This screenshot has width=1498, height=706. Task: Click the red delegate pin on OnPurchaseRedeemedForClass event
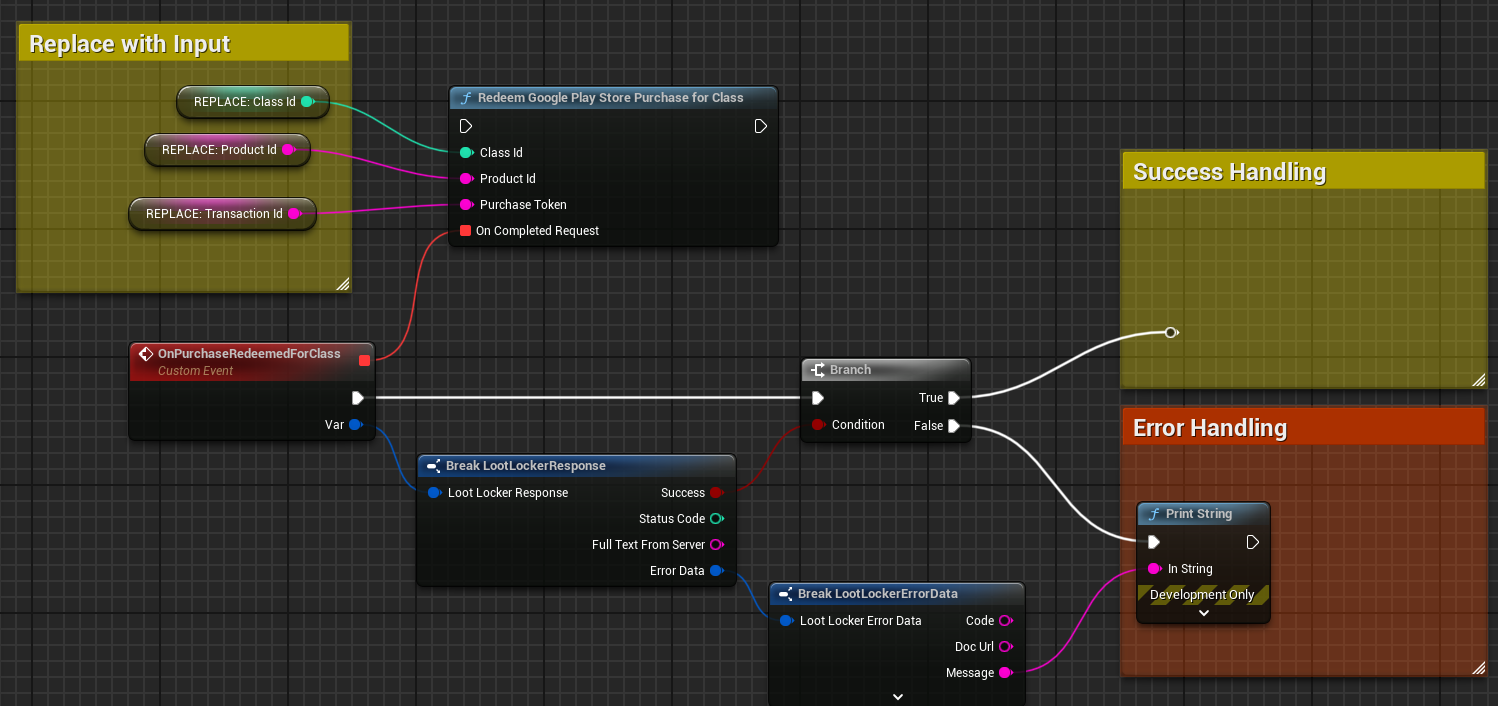click(364, 360)
